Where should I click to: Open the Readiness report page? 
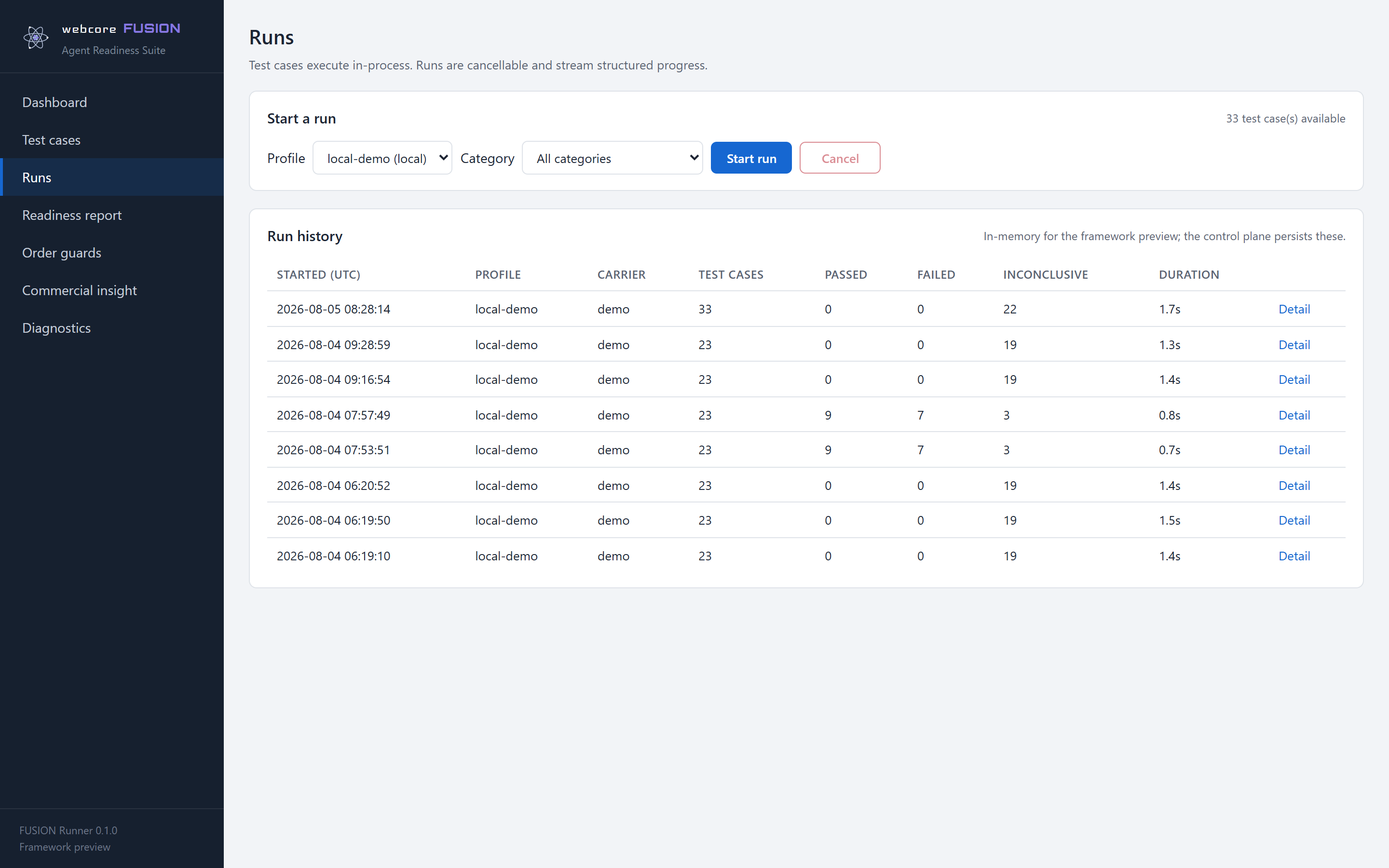(112, 215)
